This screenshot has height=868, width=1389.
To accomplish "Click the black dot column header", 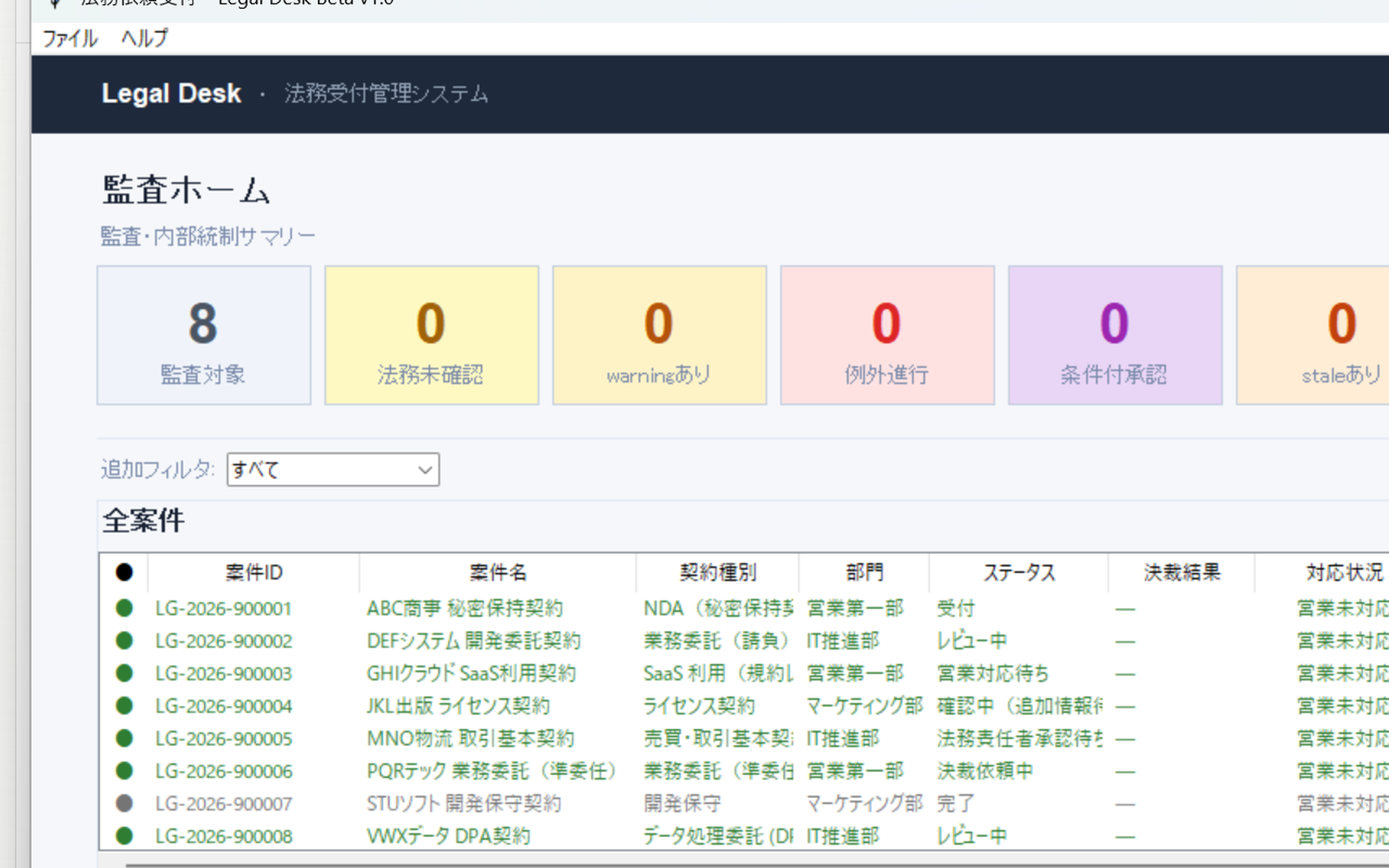I will click(124, 572).
